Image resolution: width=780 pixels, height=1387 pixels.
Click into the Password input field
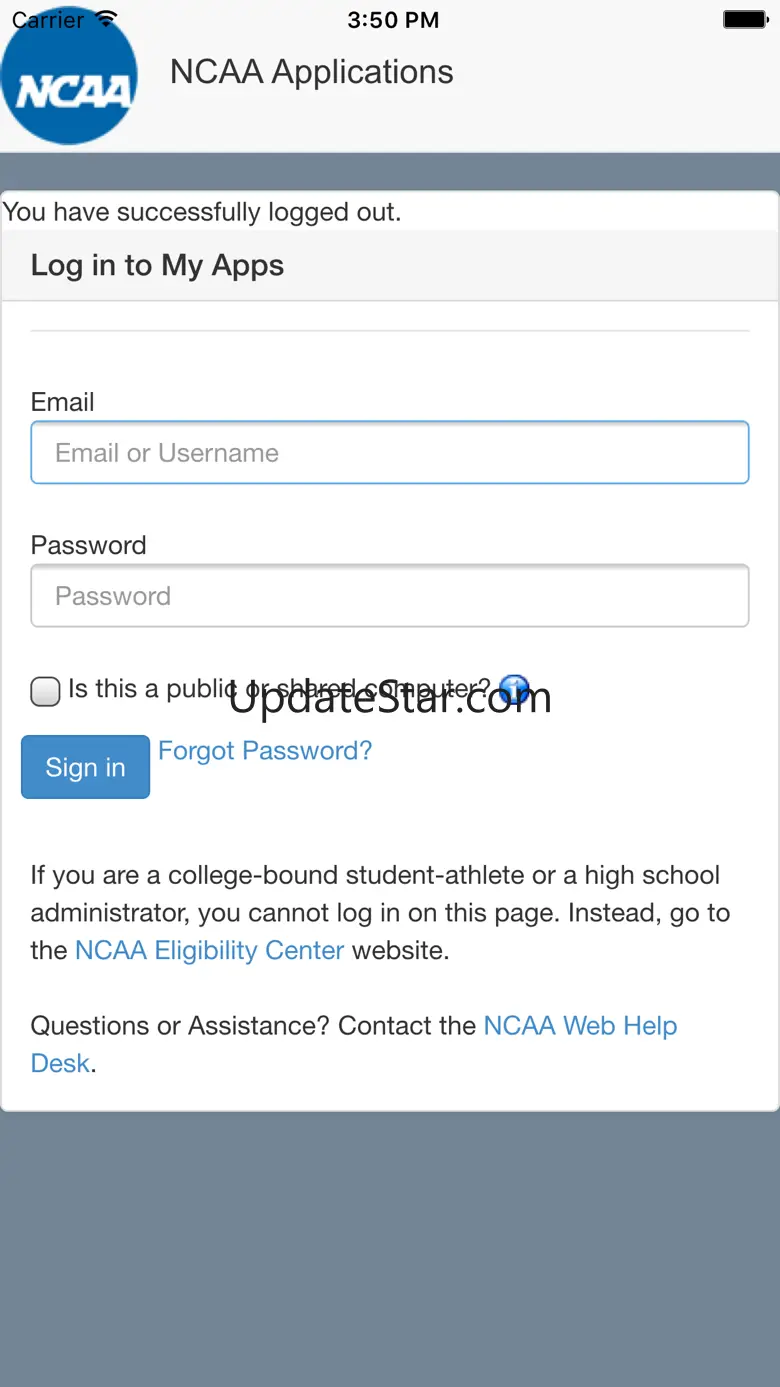tap(390, 596)
